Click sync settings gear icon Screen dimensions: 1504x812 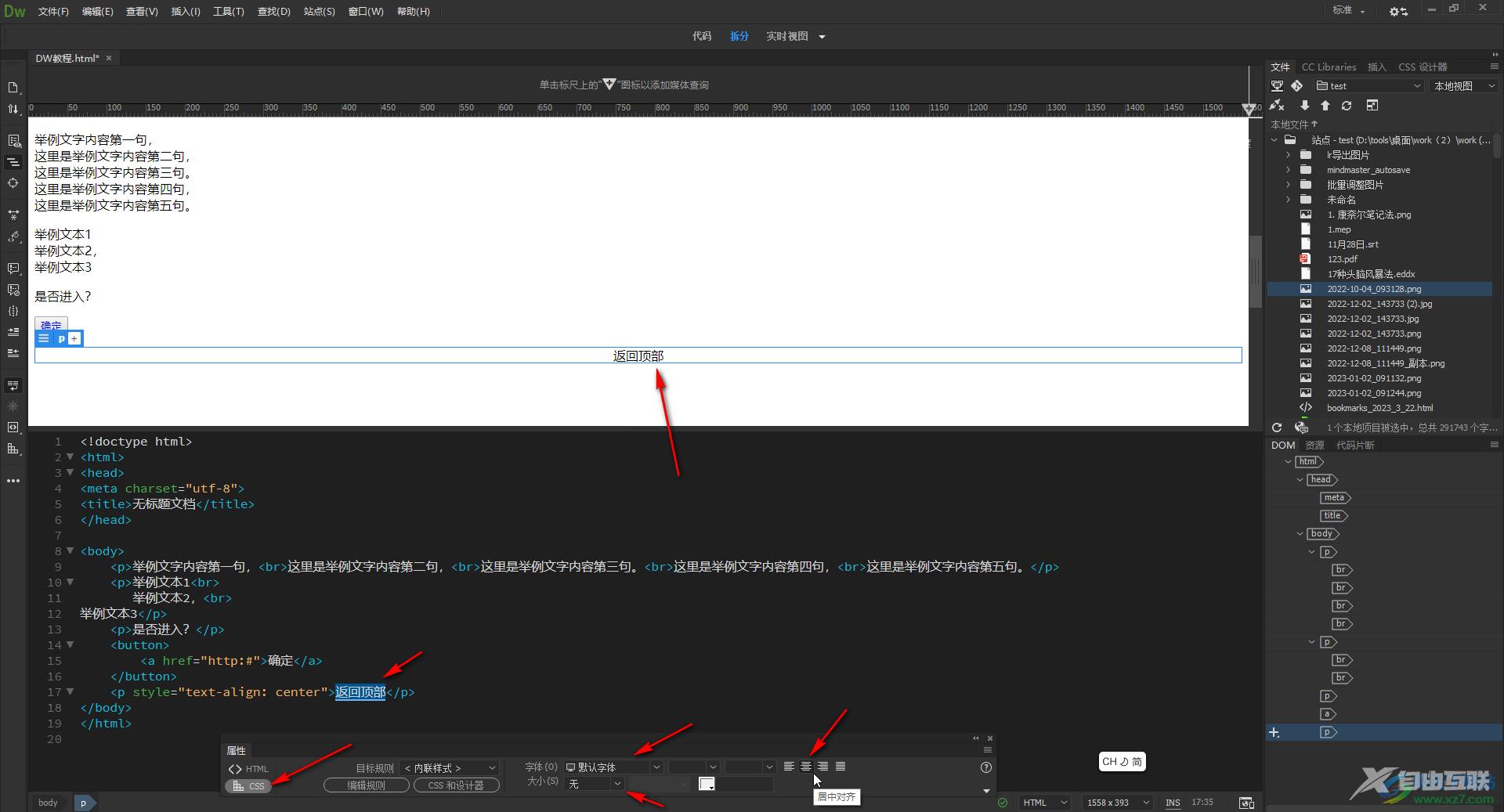(x=1398, y=11)
